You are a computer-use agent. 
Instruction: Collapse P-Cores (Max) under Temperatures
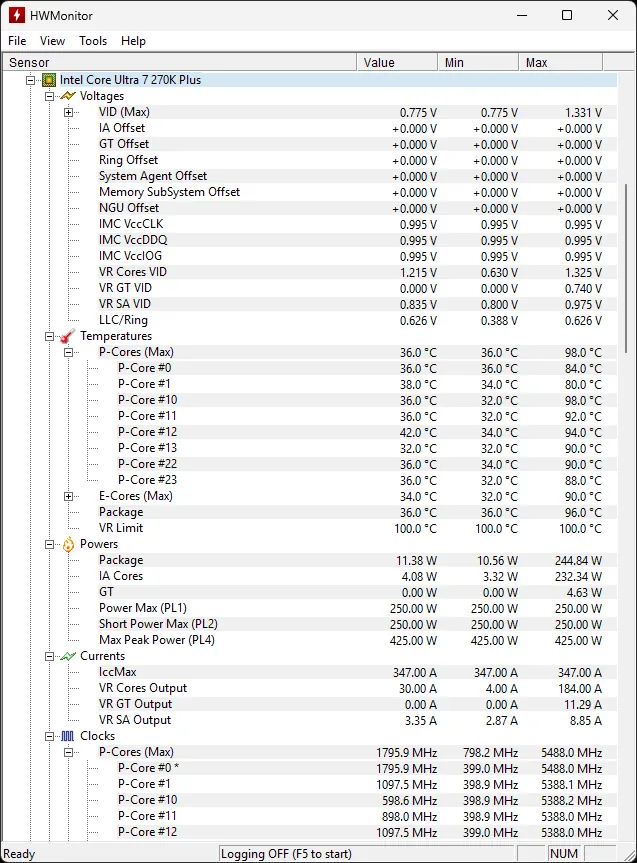click(x=68, y=352)
